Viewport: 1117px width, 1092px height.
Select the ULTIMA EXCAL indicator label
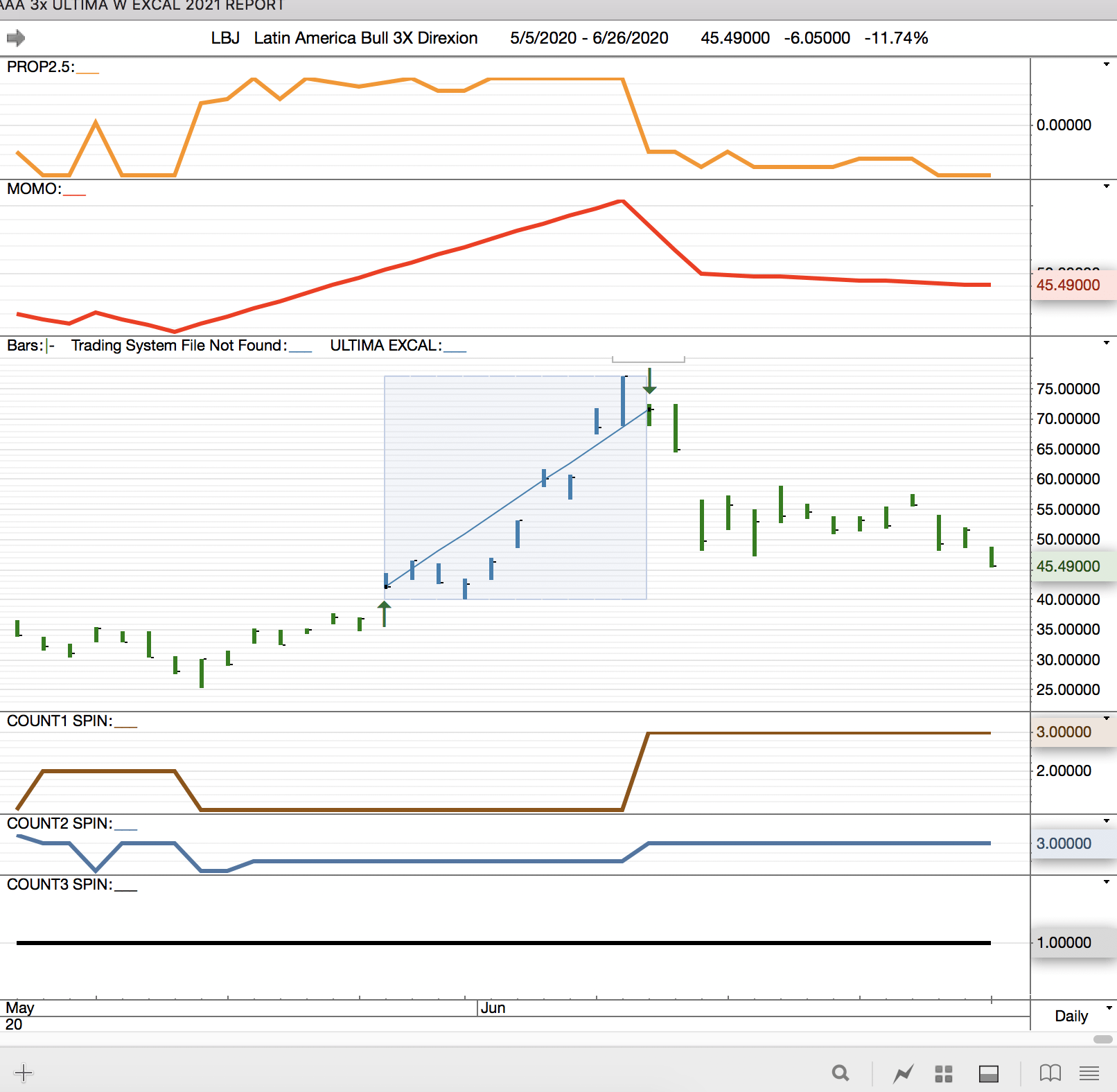click(x=385, y=345)
